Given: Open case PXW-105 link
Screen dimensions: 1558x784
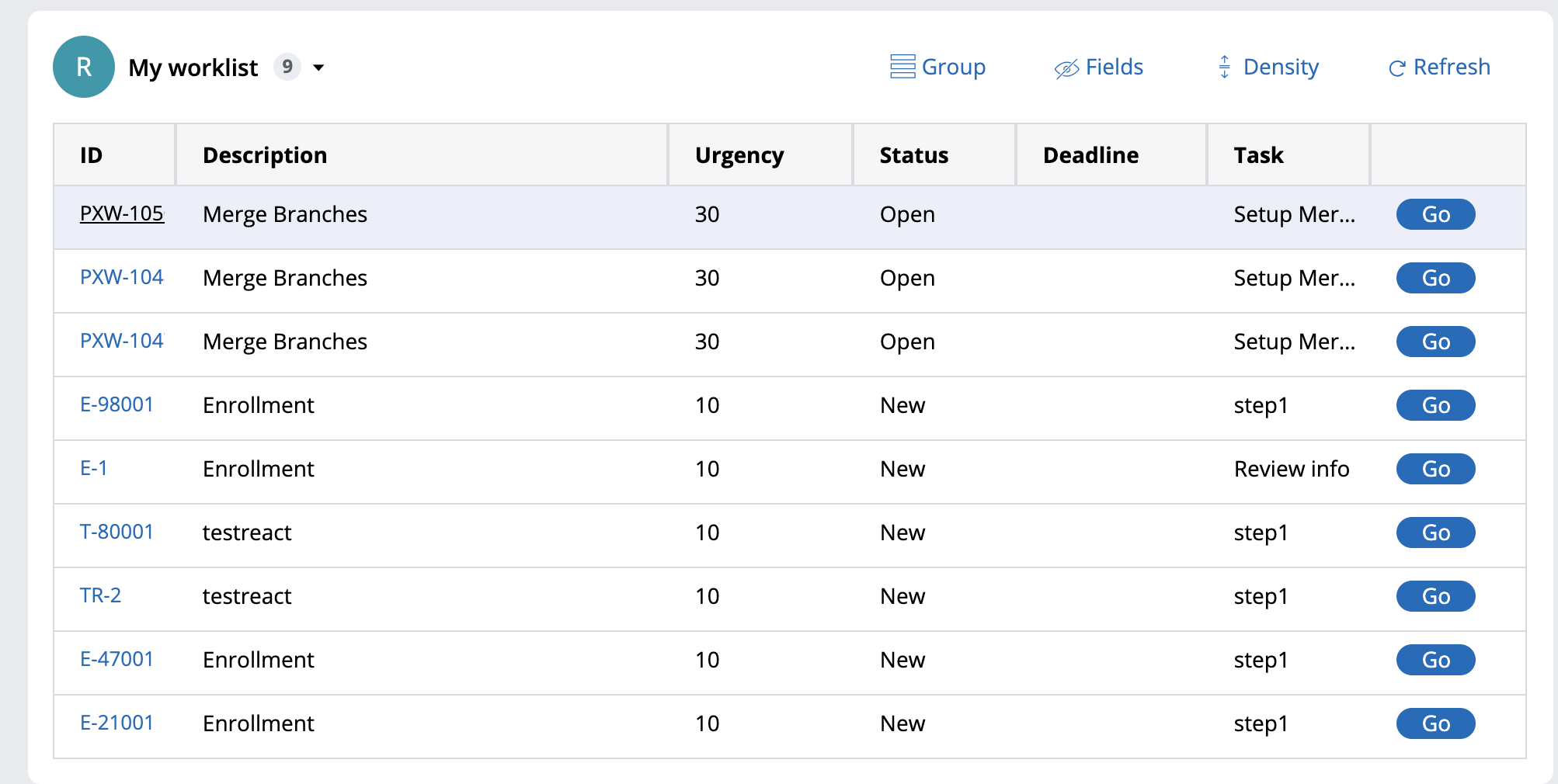Looking at the screenshot, I should coord(122,213).
